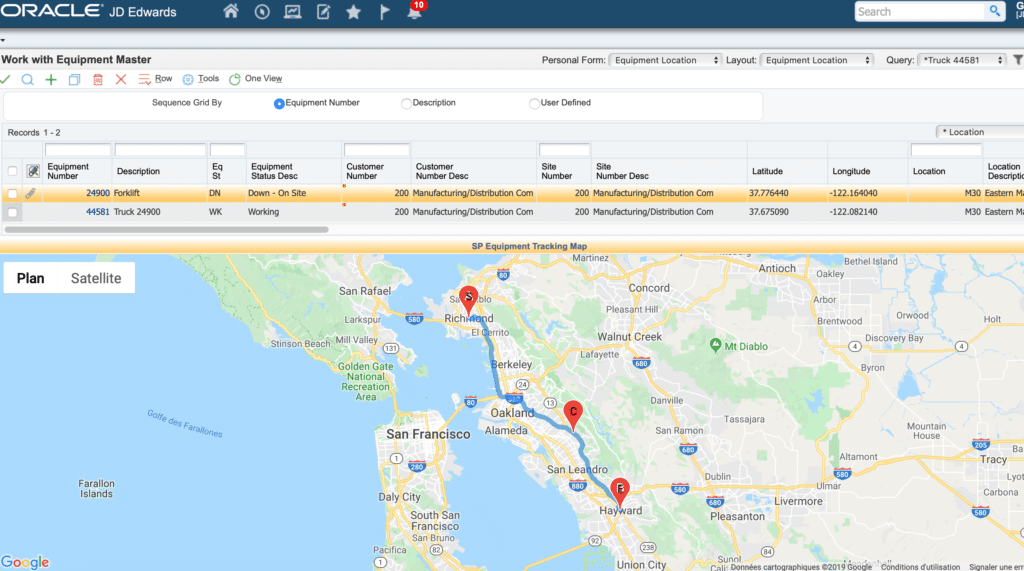Open the Row menu icon
The width and height of the screenshot is (1024, 571).
point(144,80)
